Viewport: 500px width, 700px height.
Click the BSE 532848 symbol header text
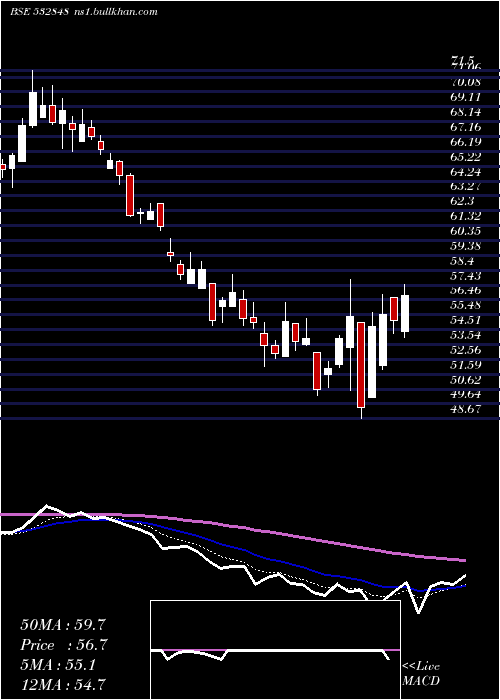pos(39,12)
